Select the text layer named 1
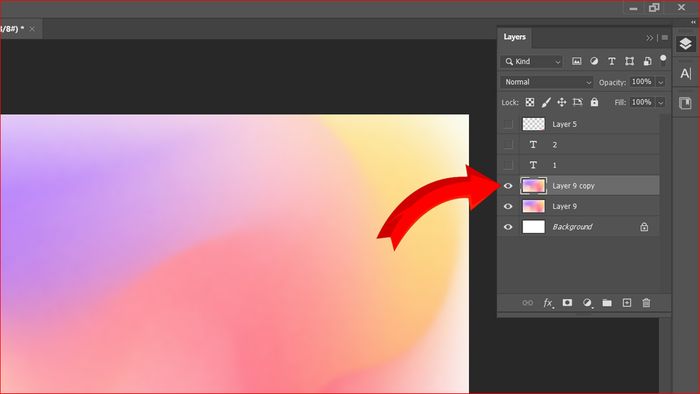This screenshot has width=700, height=394. tap(579, 165)
